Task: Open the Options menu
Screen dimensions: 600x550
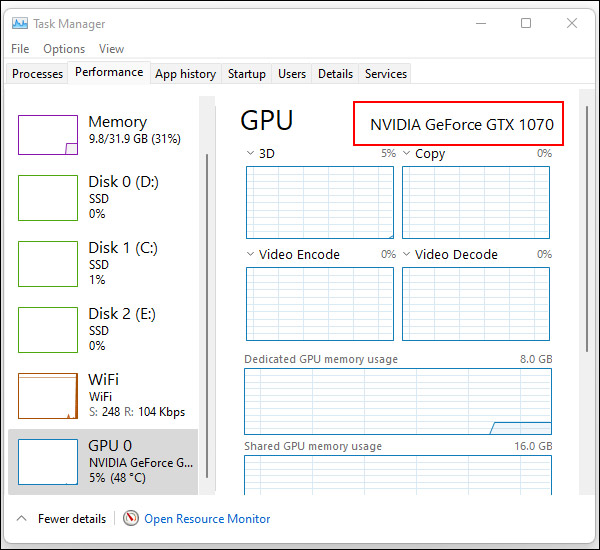Action: click(64, 49)
